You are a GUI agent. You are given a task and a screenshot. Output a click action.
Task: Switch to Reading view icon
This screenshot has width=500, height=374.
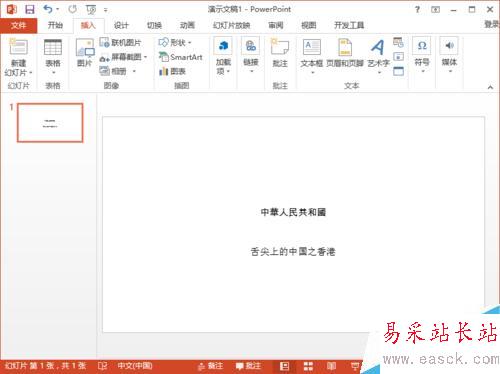(331, 366)
